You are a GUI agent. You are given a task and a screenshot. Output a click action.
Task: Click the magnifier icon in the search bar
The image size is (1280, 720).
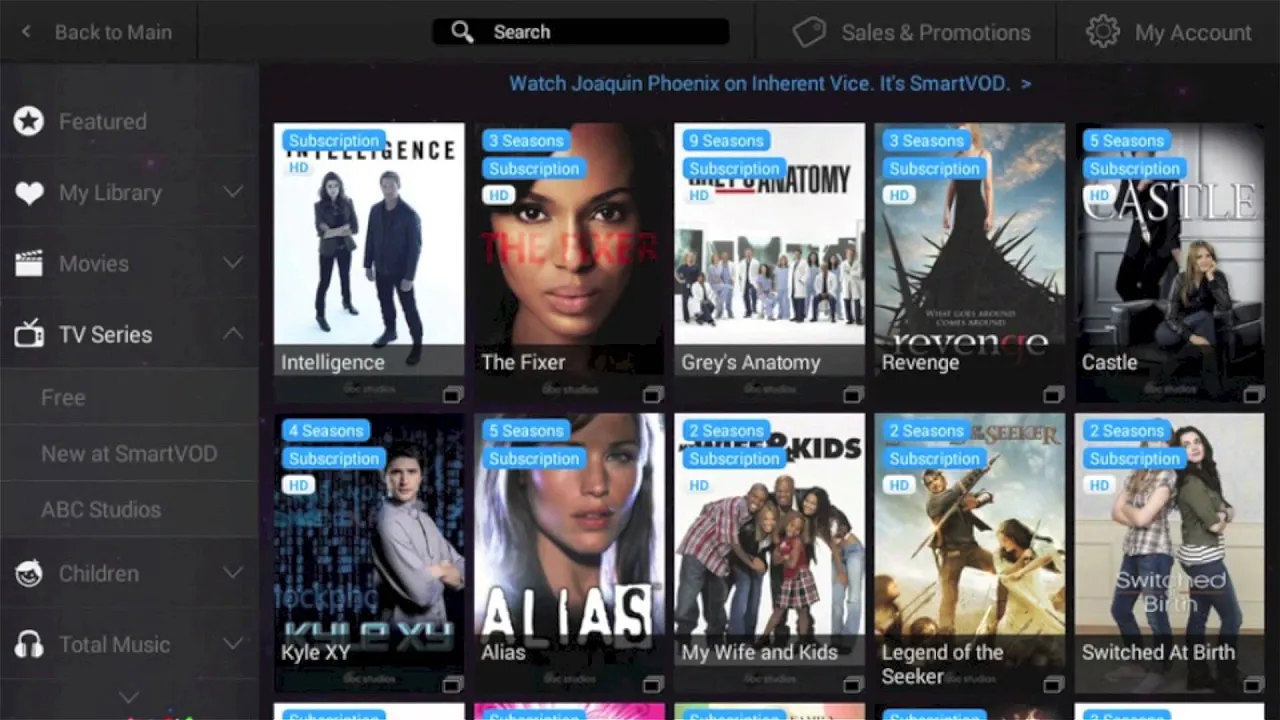click(x=462, y=32)
